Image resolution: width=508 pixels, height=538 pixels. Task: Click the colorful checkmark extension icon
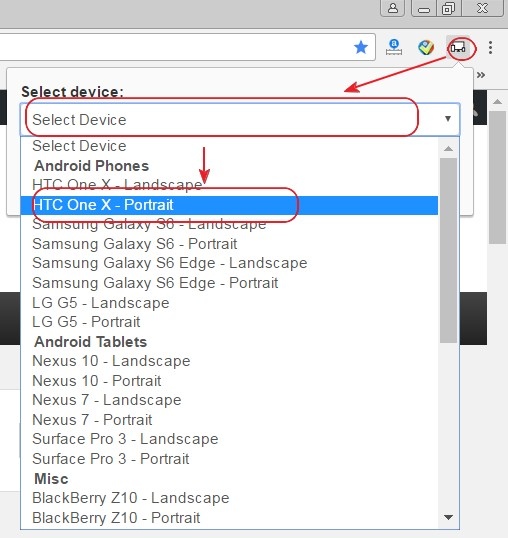pyautogui.click(x=426, y=47)
